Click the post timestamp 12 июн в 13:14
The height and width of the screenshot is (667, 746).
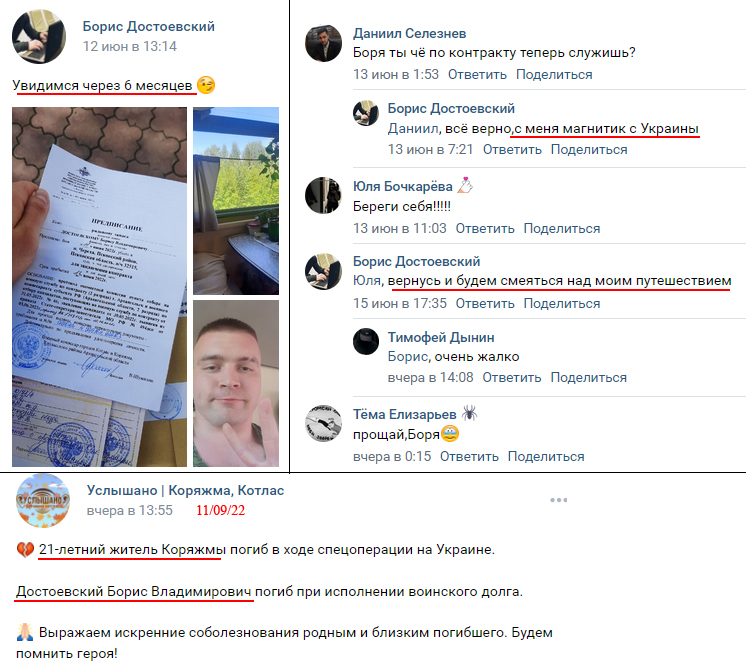(x=129, y=47)
